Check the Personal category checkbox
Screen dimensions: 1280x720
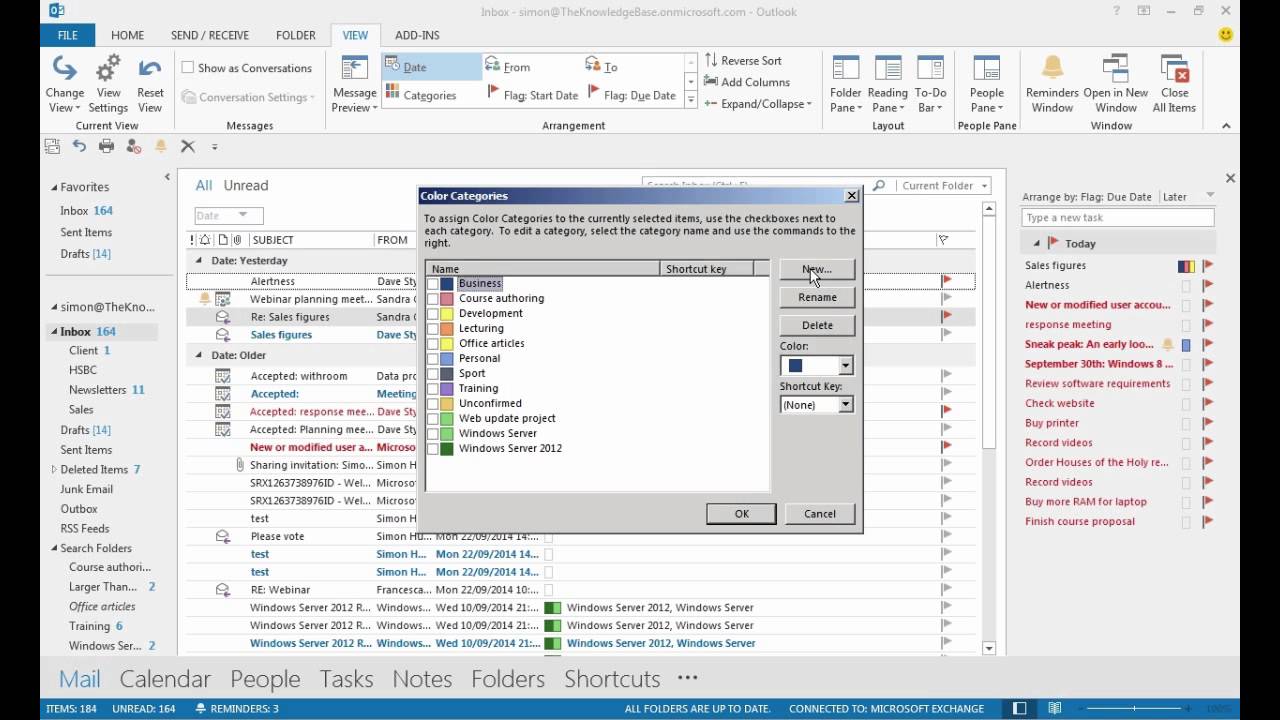(x=432, y=359)
